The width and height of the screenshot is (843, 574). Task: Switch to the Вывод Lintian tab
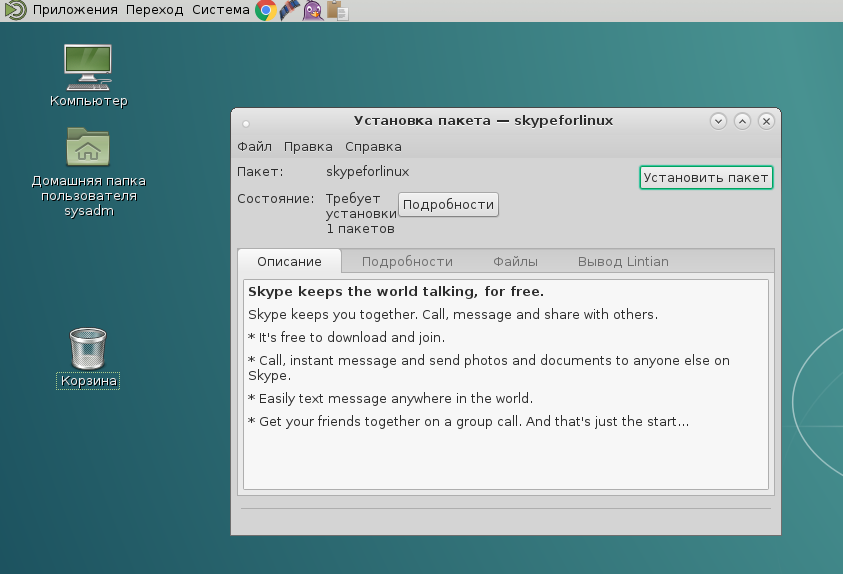pos(623,262)
